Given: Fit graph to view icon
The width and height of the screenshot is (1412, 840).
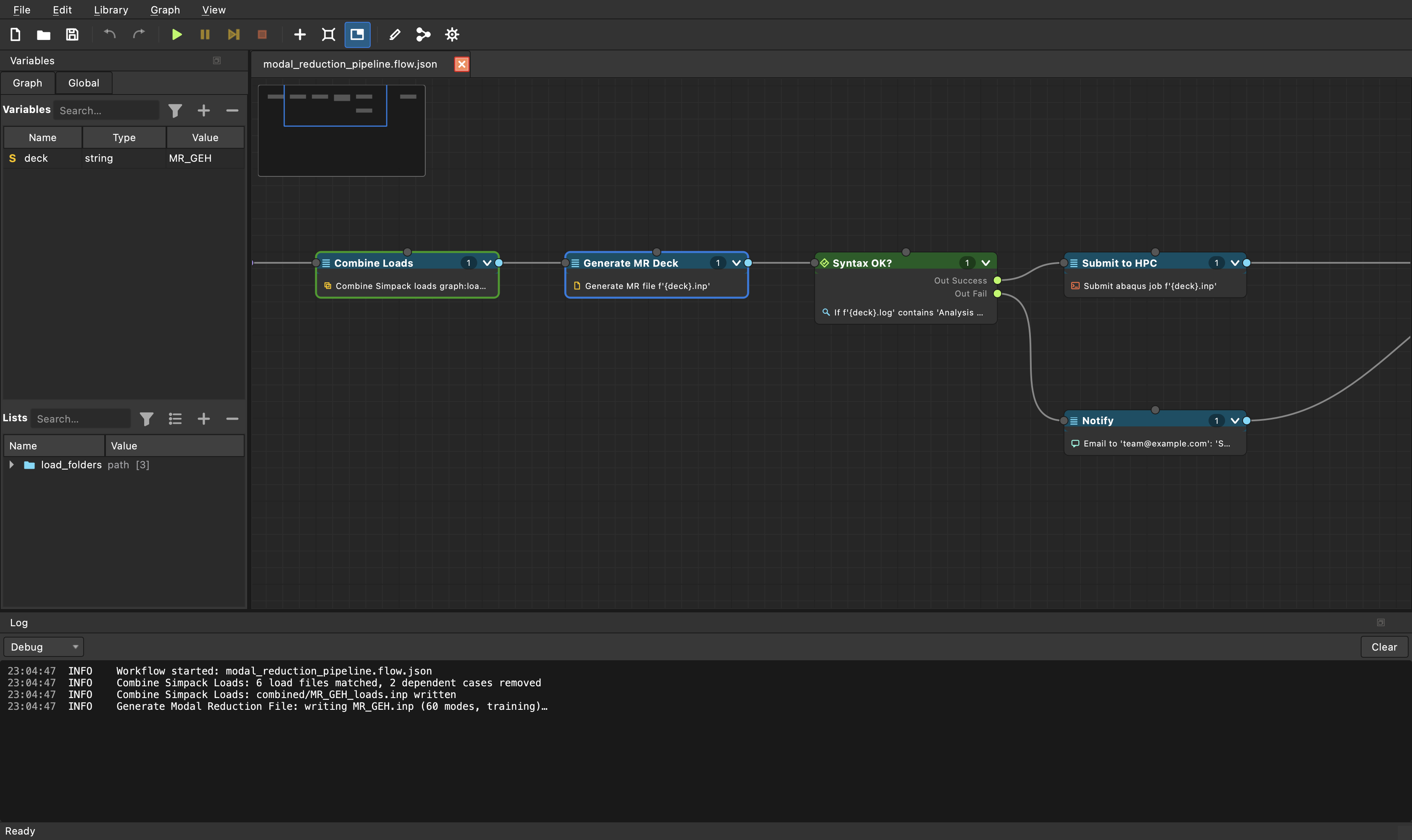Looking at the screenshot, I should point(329,34).
